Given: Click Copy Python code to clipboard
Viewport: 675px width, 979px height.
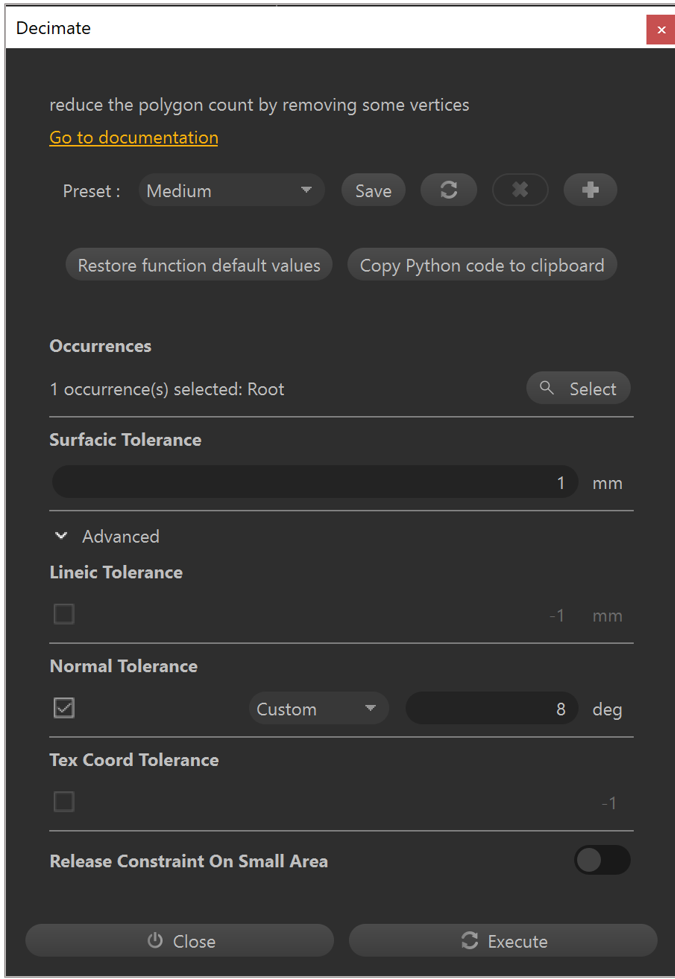Looking at the screenshot, I should tap(482, 265).
